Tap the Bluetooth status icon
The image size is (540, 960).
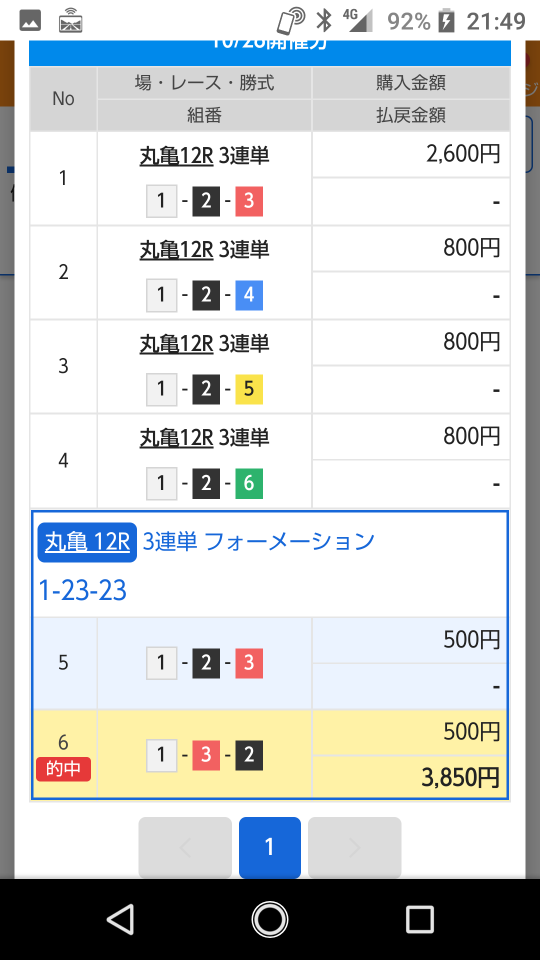point(323,21)
